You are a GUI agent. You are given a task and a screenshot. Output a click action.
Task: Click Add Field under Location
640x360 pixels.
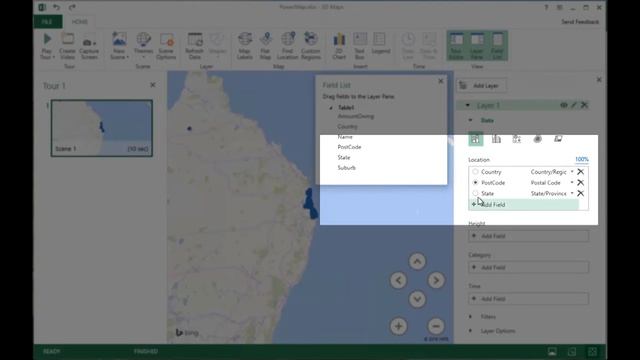524,204
